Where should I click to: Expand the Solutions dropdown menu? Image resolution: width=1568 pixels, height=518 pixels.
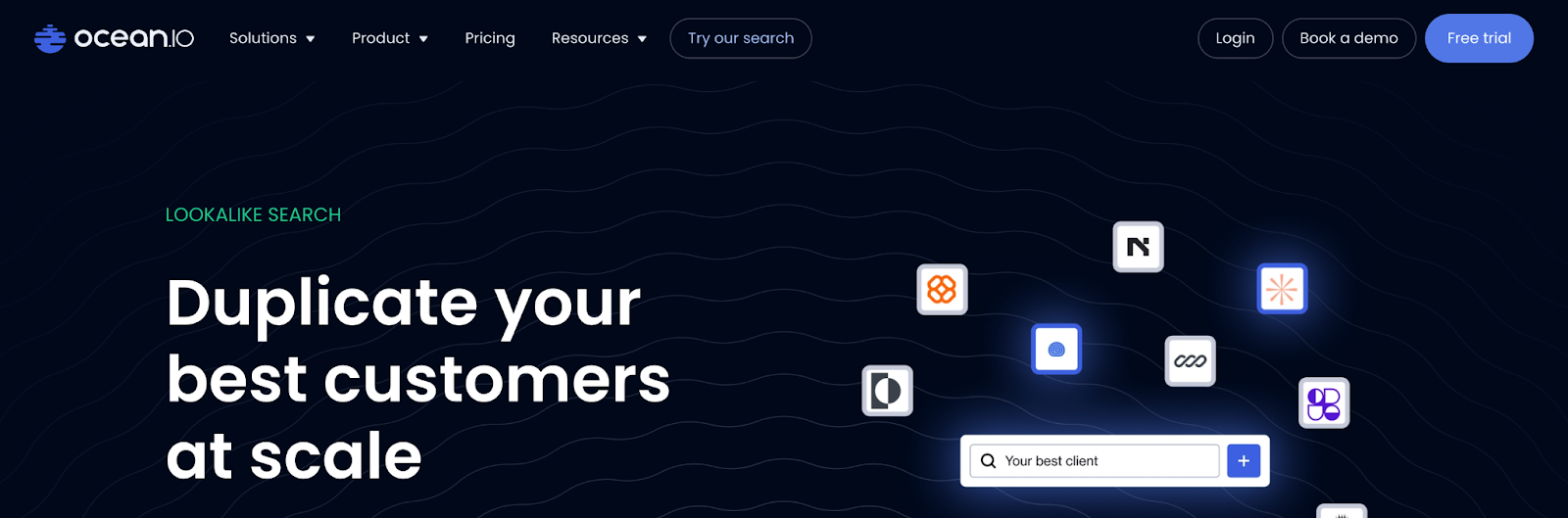click(x=271, y=38)
